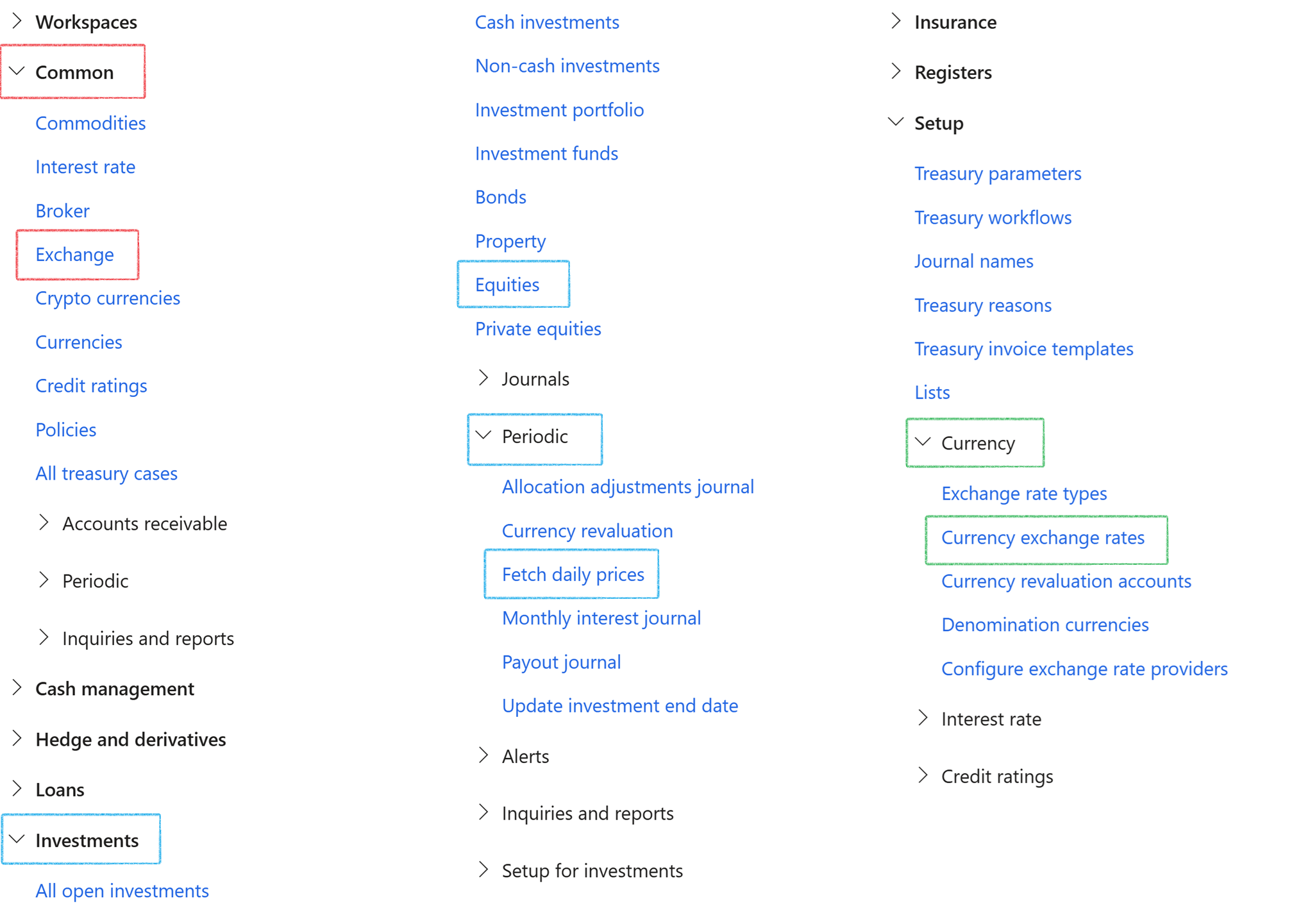Select Investment portfolio link
This screenshot has height=924, width=1301.
coord(559,110)
